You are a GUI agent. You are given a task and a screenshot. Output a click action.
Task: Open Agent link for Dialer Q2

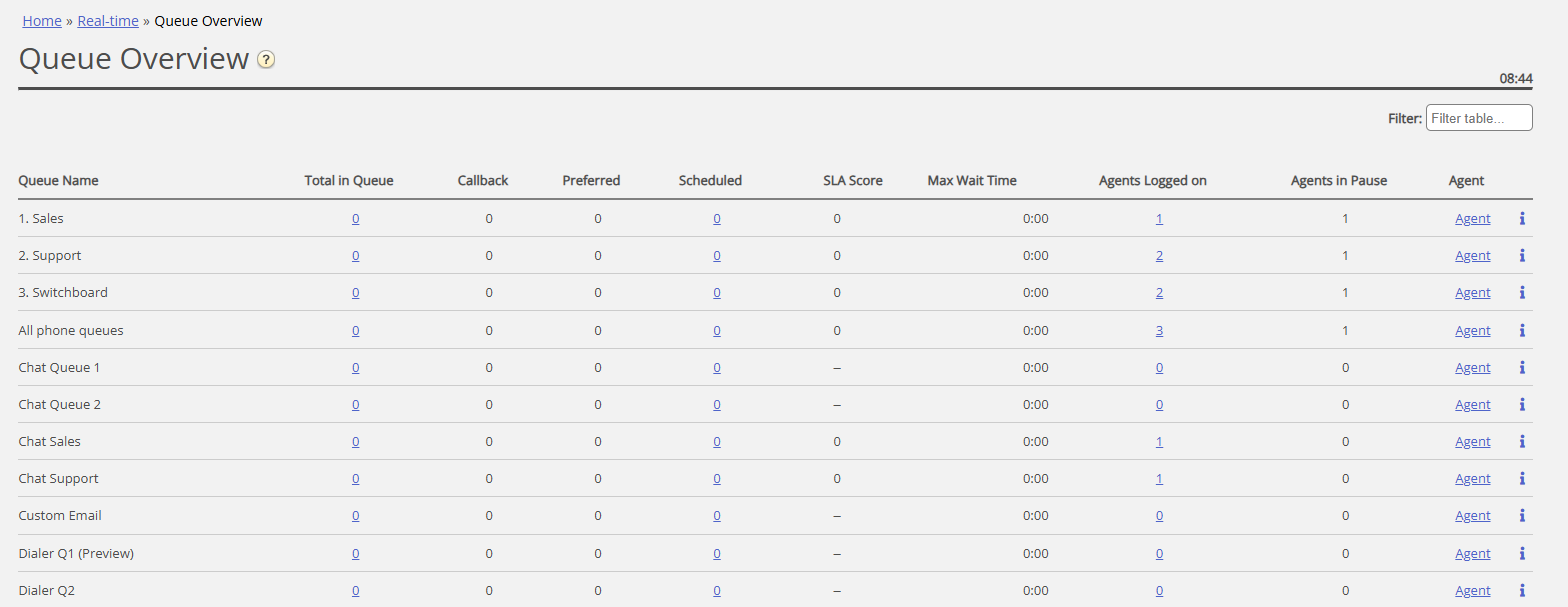(1472, 591)
